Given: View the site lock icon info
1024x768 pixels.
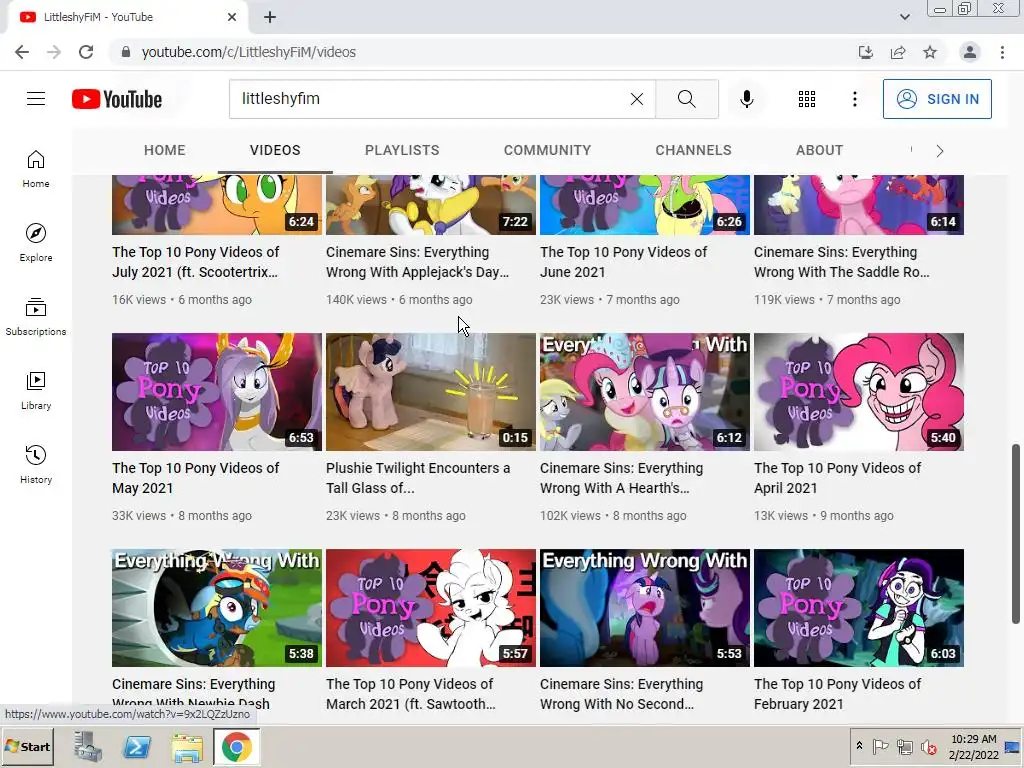Looking at the screenshot, I should [126, 52].
